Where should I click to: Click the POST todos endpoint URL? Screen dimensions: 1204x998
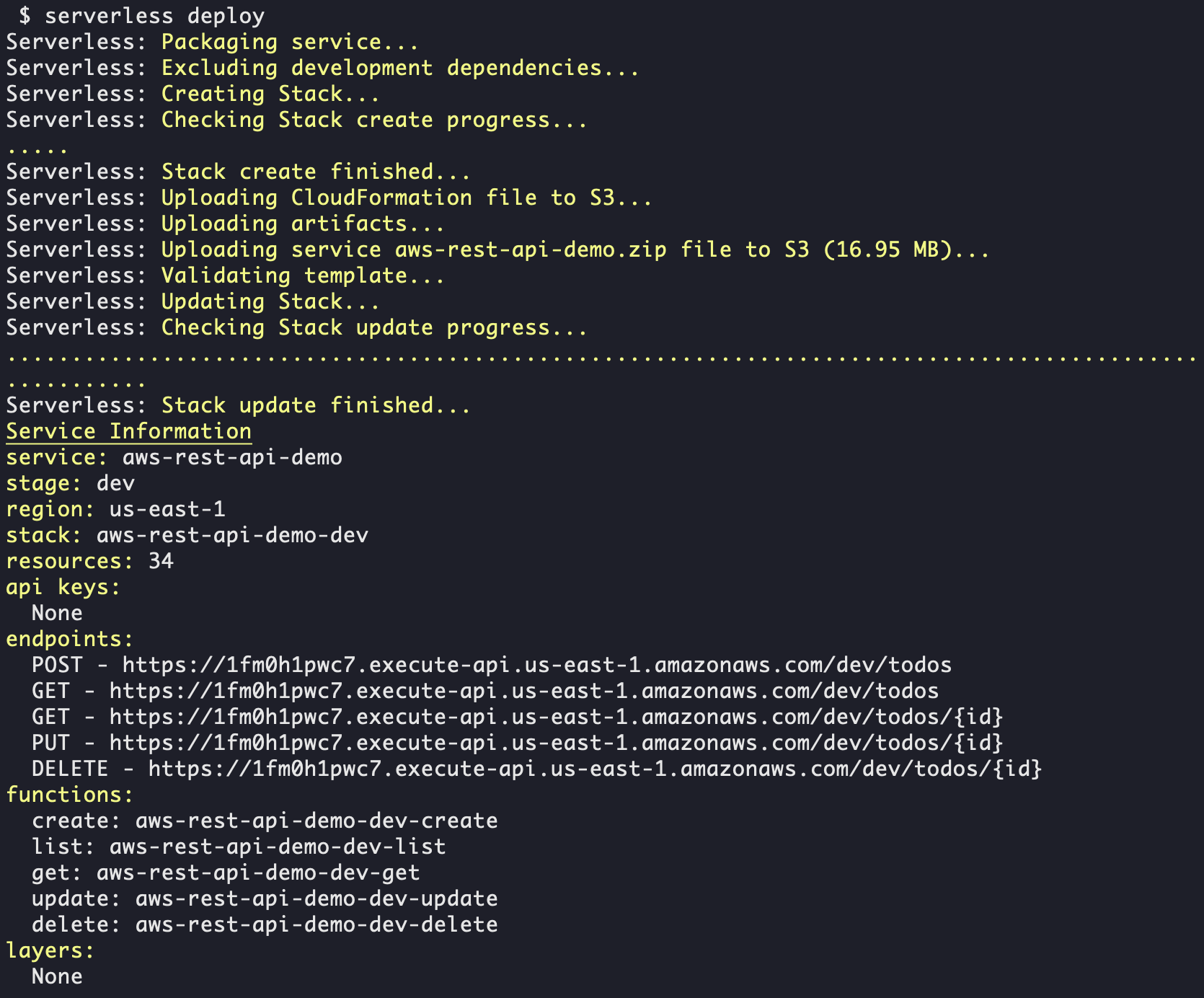(x=537, y=665)
